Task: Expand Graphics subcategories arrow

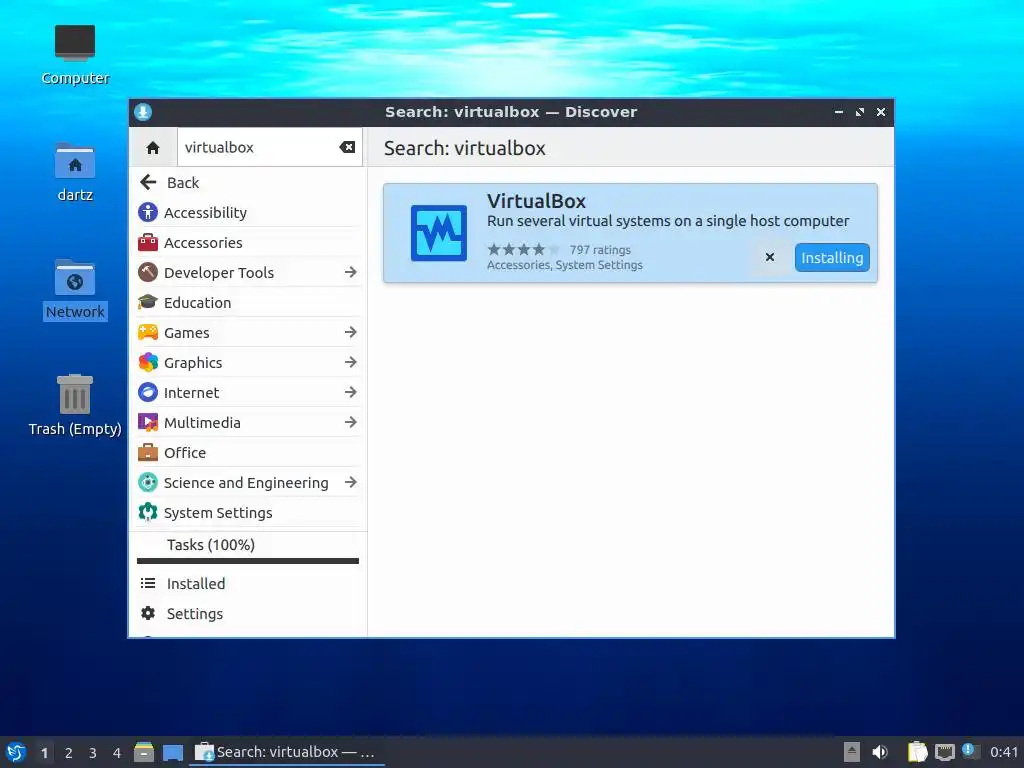Action: (x=351, y=362)
